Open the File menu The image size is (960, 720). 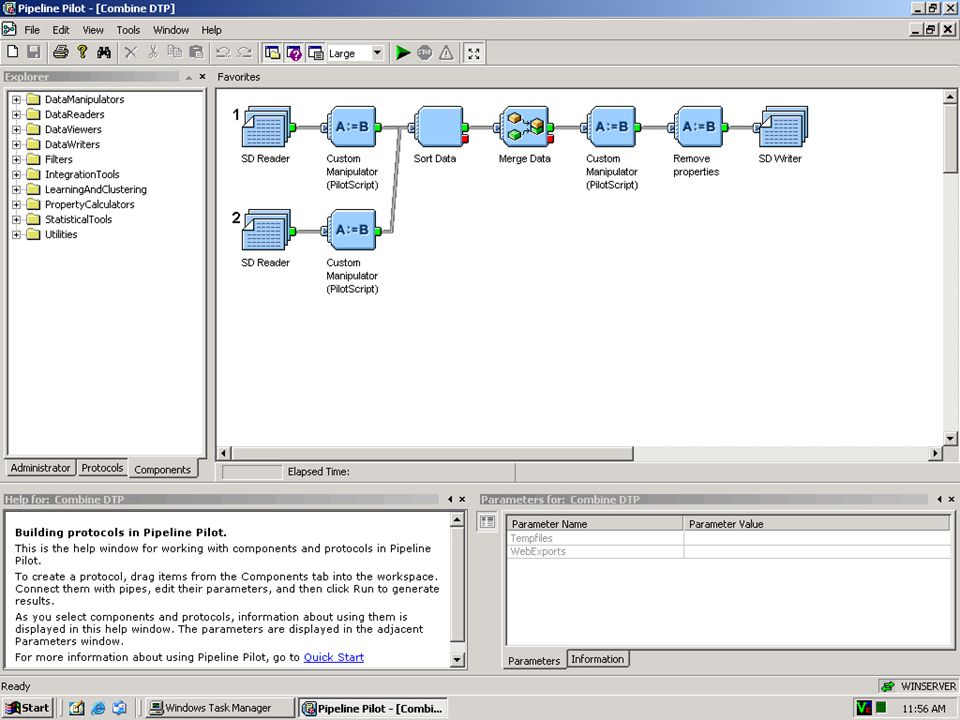pyautogui.click(x=32, y=30)
